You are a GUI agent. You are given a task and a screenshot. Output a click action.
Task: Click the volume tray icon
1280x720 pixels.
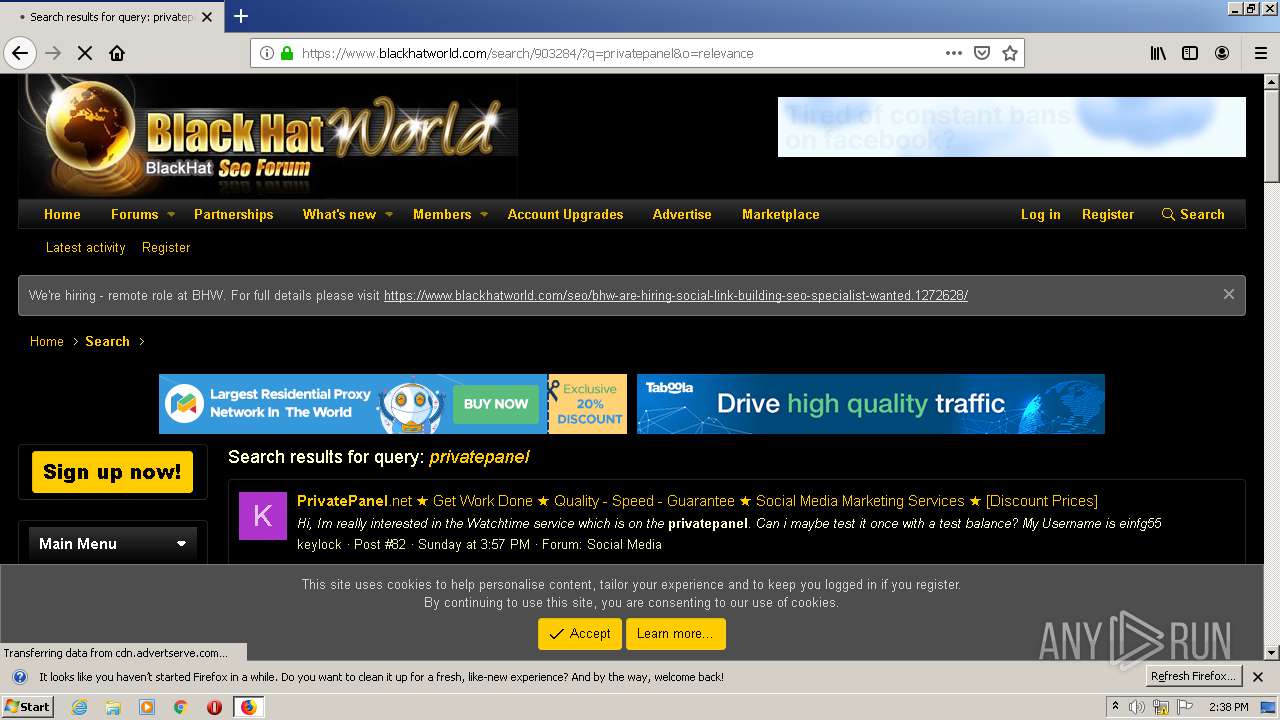[x=1137, y=707]
